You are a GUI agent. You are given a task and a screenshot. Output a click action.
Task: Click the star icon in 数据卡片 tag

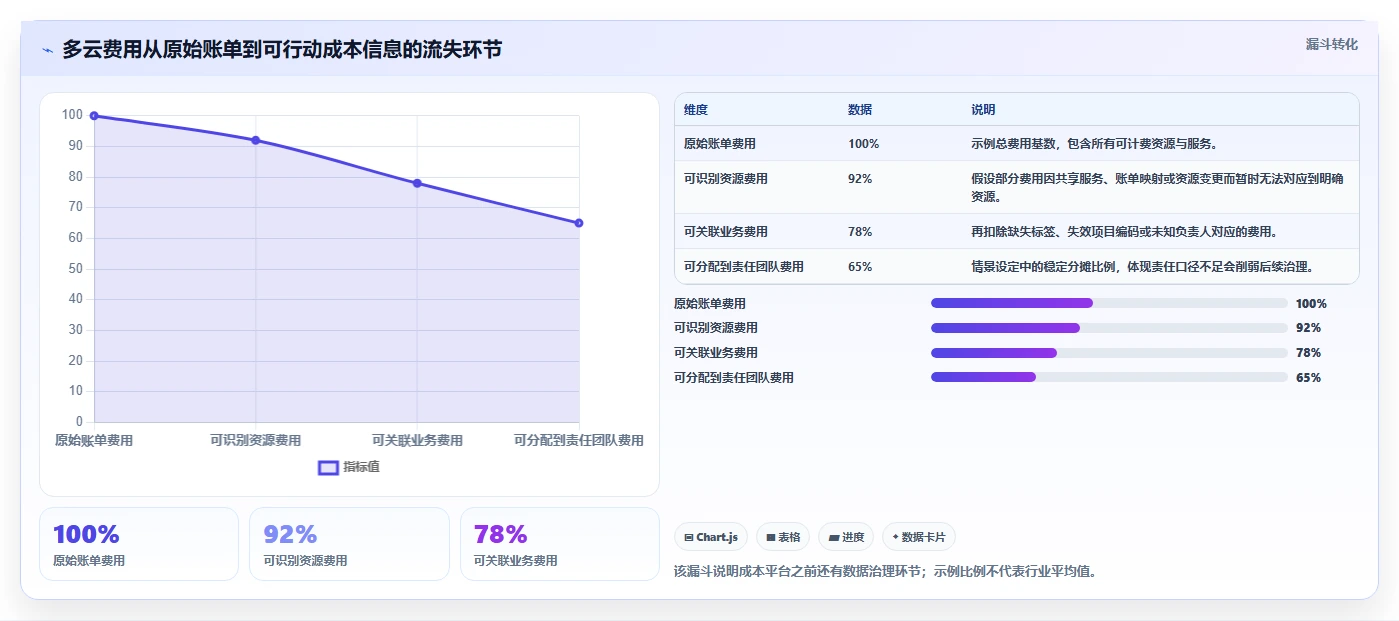pos(895,537)
